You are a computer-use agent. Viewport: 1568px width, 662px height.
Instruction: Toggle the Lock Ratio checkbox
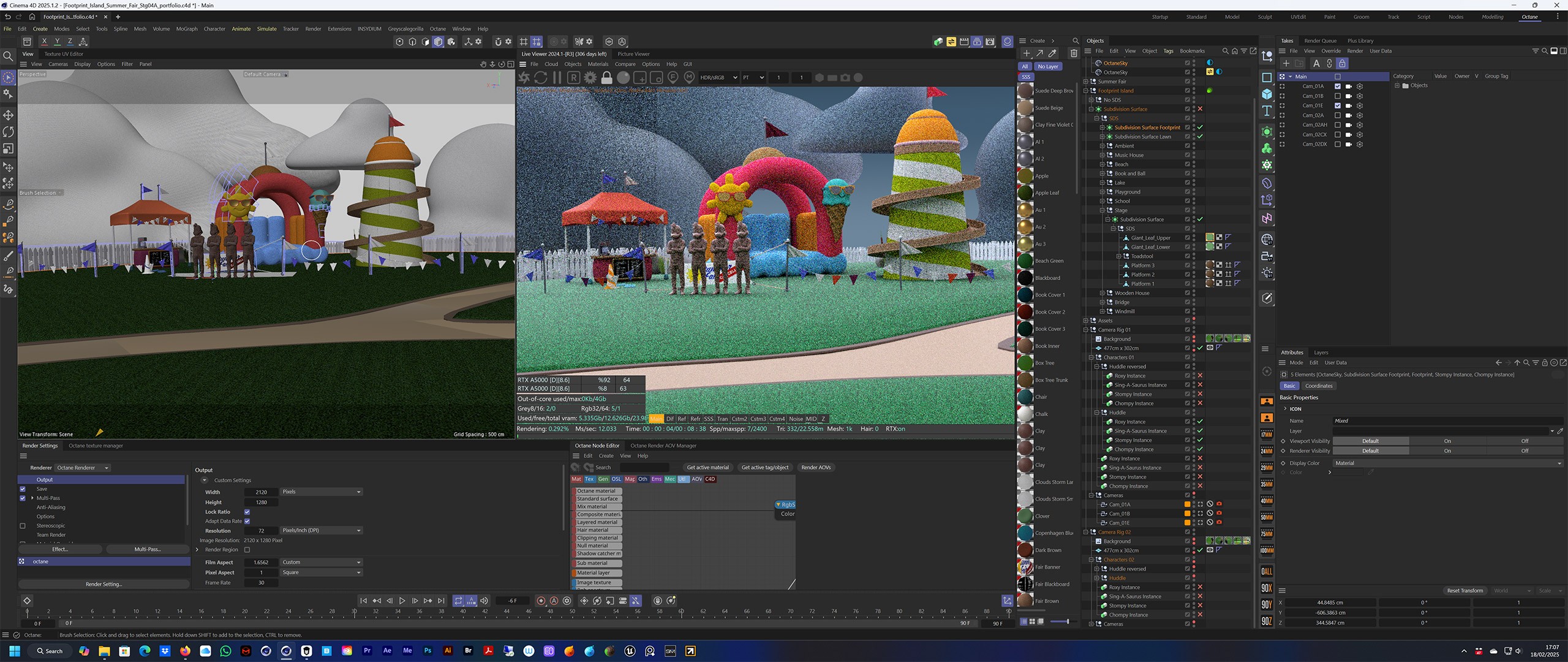247,512
